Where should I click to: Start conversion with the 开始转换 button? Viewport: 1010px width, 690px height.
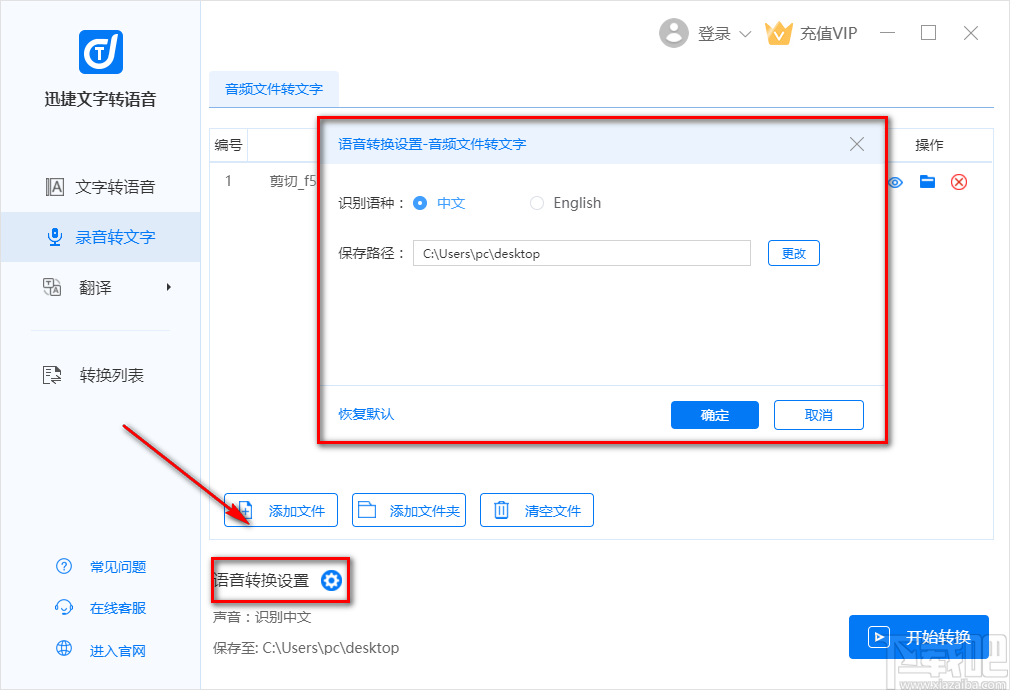(x=918, y=636)
